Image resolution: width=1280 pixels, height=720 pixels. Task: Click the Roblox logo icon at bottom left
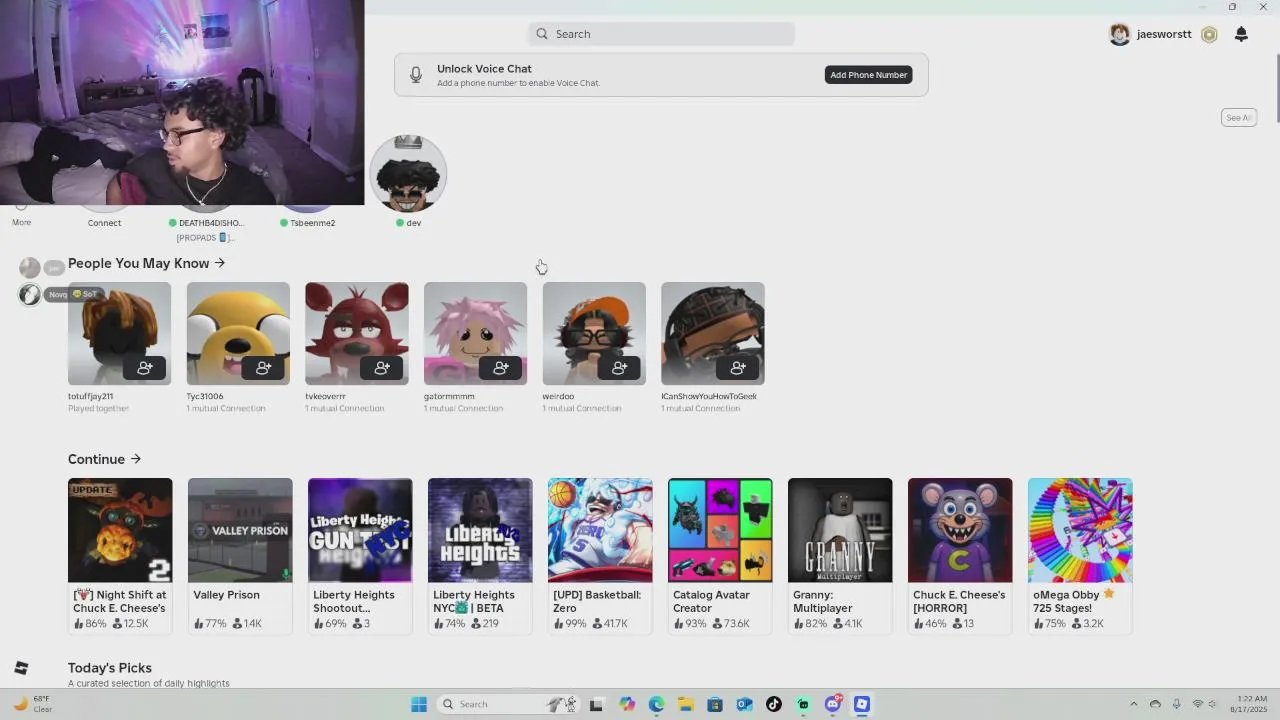[x=21, y=668]
